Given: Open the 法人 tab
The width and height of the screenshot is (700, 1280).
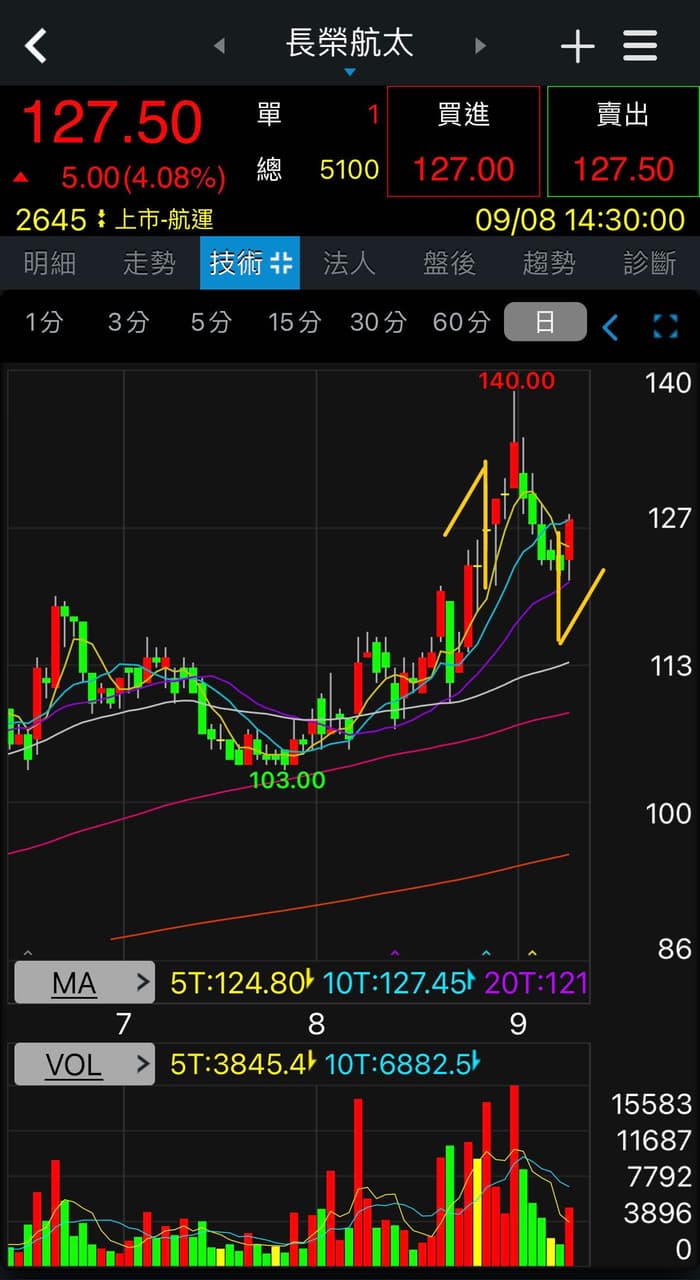Looking at the screenshot, I should click(x=349, y=263).
